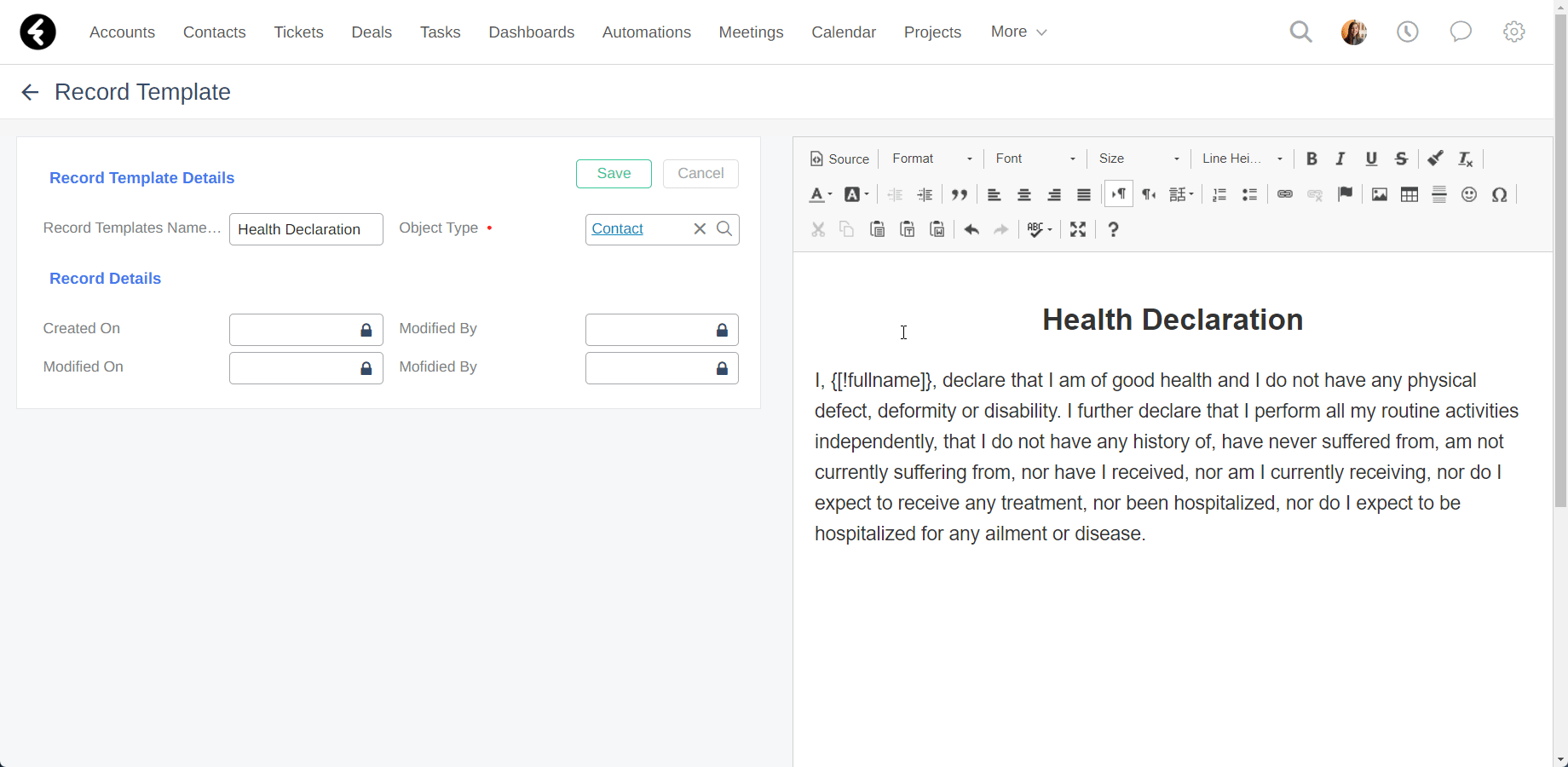
Task: Insert a bulleted list
Action: click(1250, 194)
